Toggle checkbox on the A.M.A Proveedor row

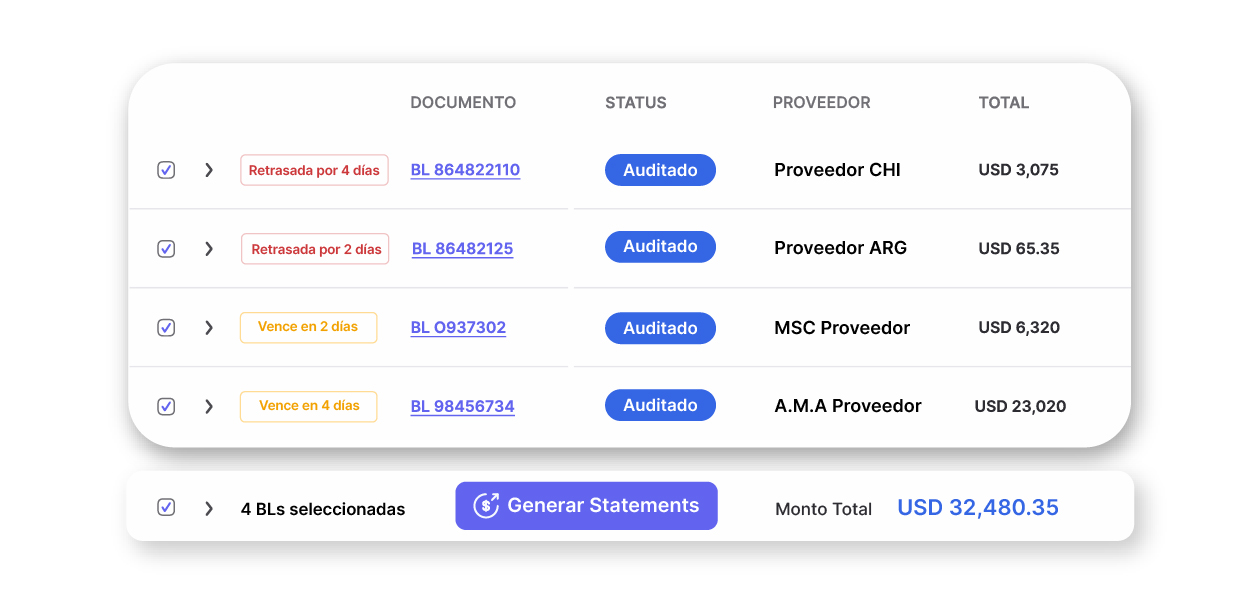(166, 407)
